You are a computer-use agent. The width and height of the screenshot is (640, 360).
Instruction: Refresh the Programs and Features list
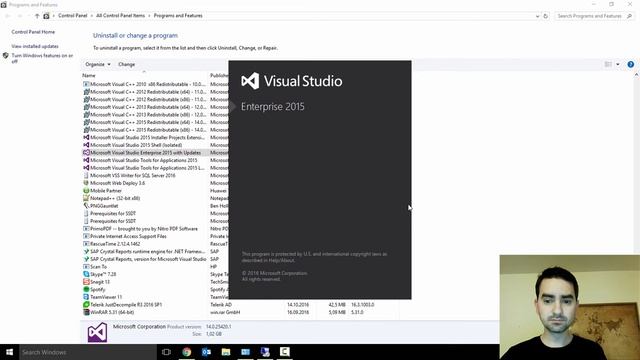[x=546, y=16]
